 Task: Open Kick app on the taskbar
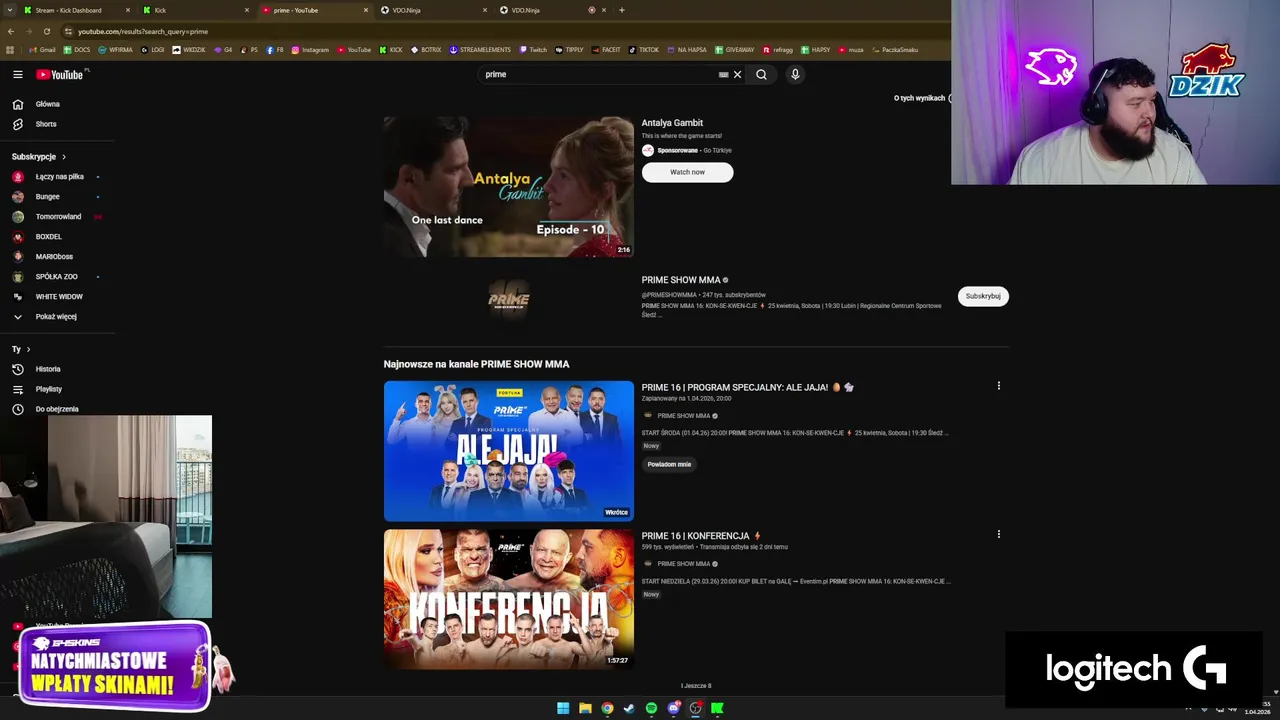(x=717, y=708)
